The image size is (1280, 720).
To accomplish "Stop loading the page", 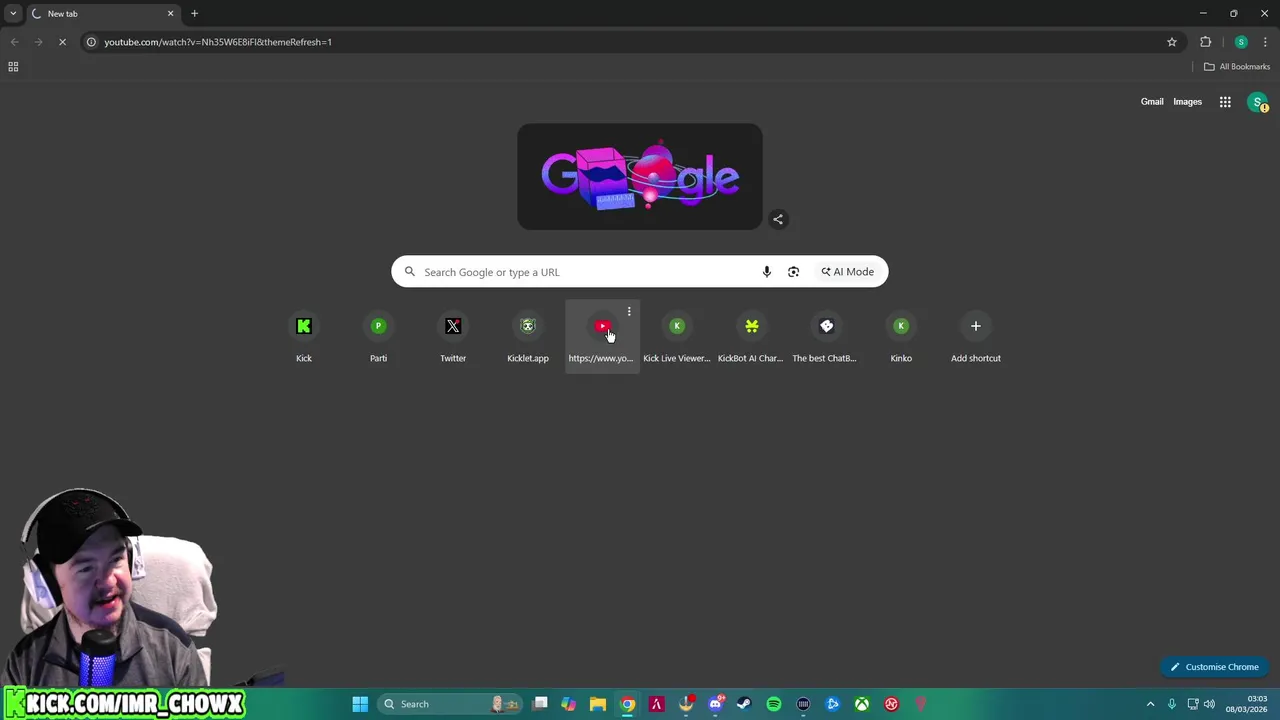I will point(62,42).
